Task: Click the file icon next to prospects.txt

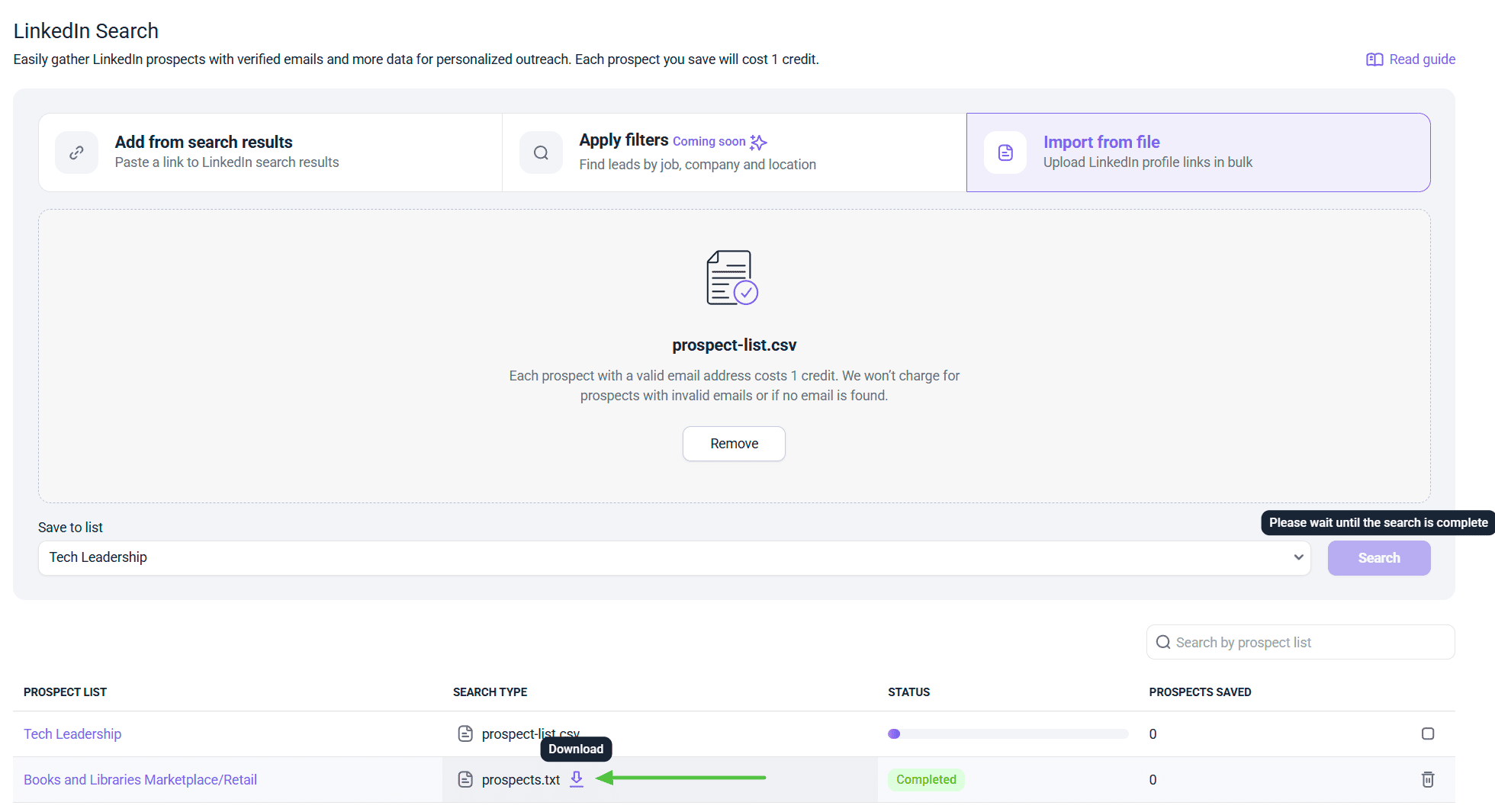Action: (465, 779)
